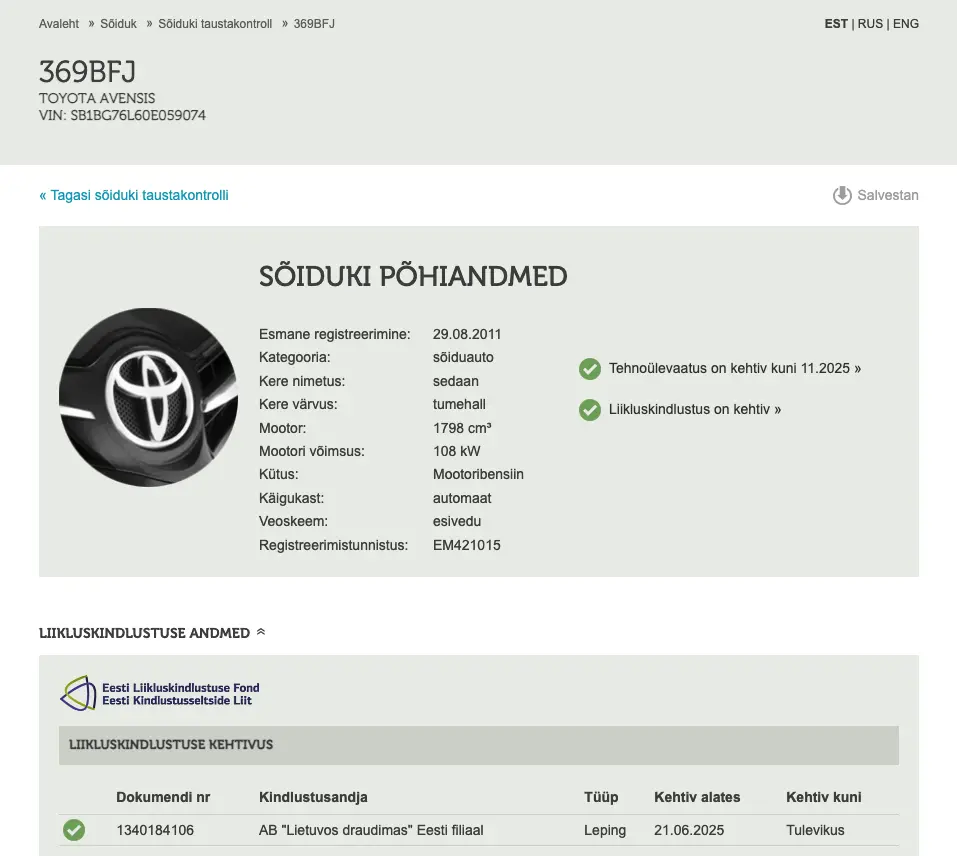Open Avaleht breadcrumb link
The height and width of the screenshot is (856, 957).
pyautogui.click(x=59, y=24)
